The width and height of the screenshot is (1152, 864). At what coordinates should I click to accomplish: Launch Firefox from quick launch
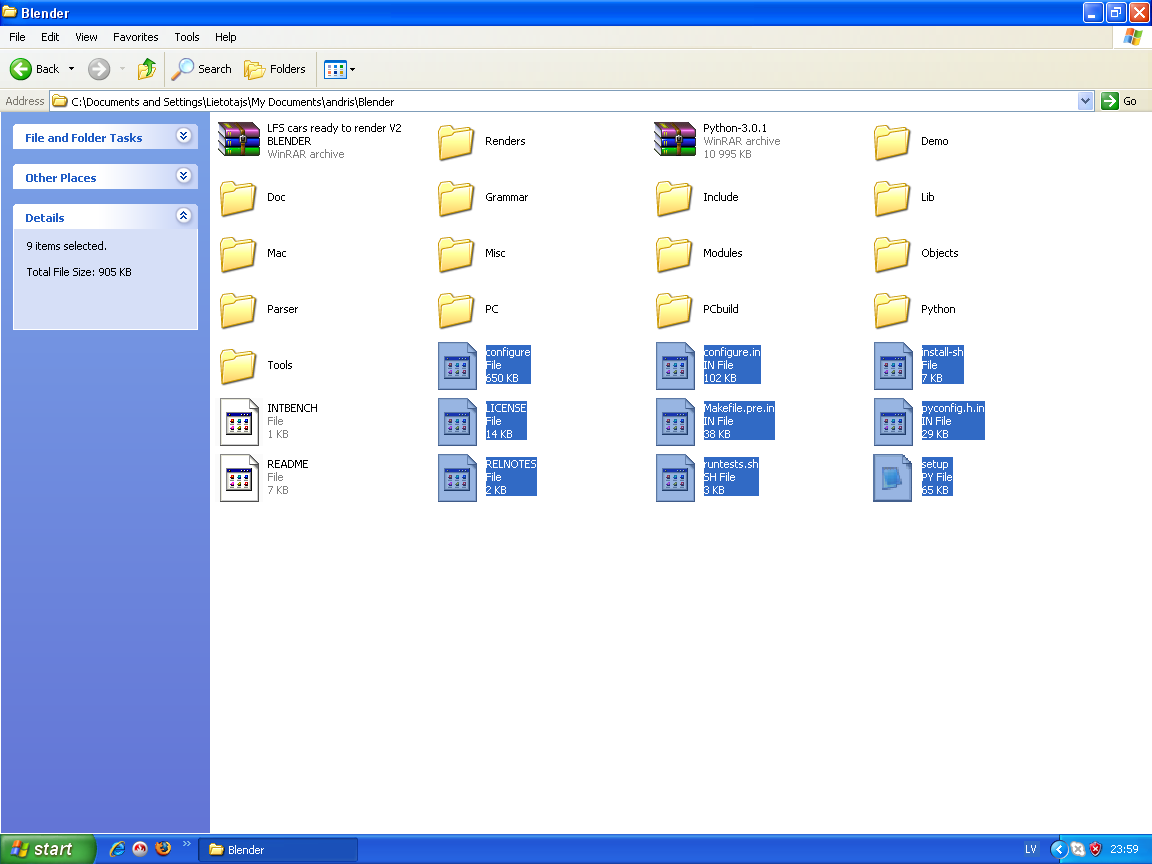point(163,849)
